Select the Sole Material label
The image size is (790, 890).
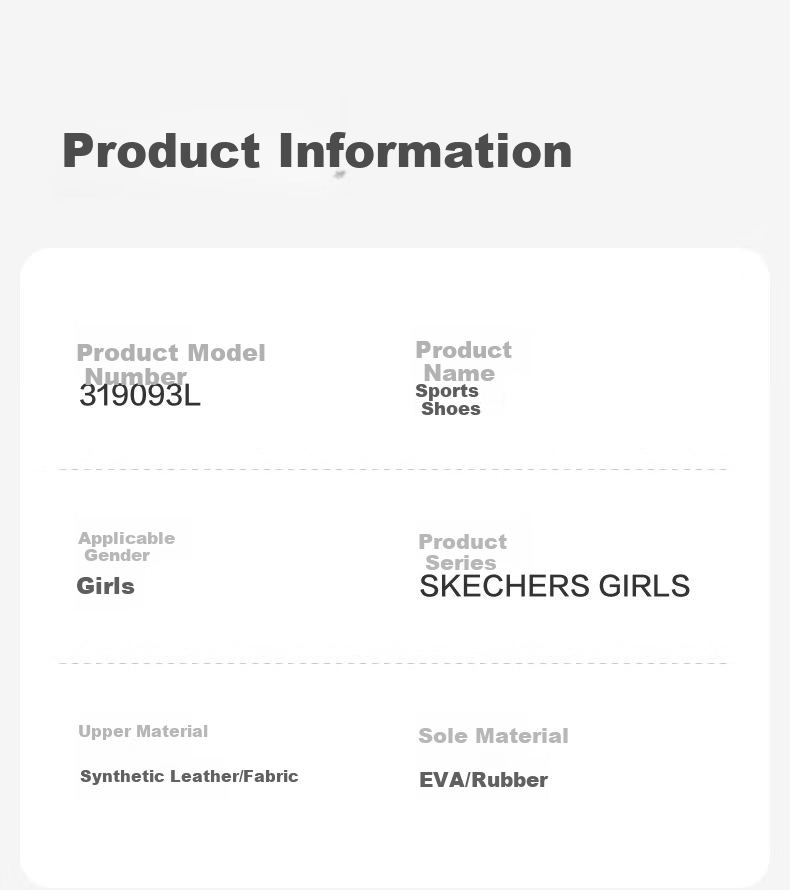(x=493, y=736)
